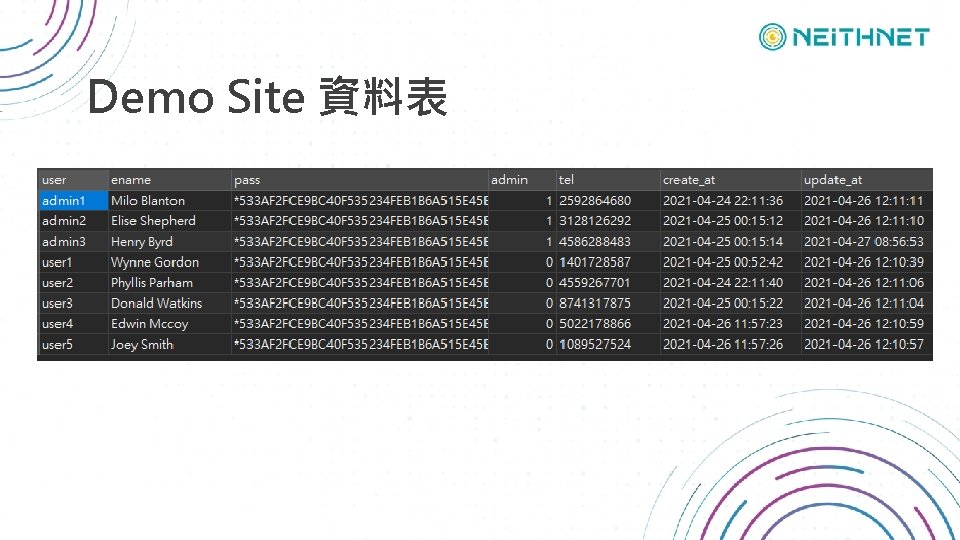Click the name 'Wynne Gordon'

tap(155, 263)
